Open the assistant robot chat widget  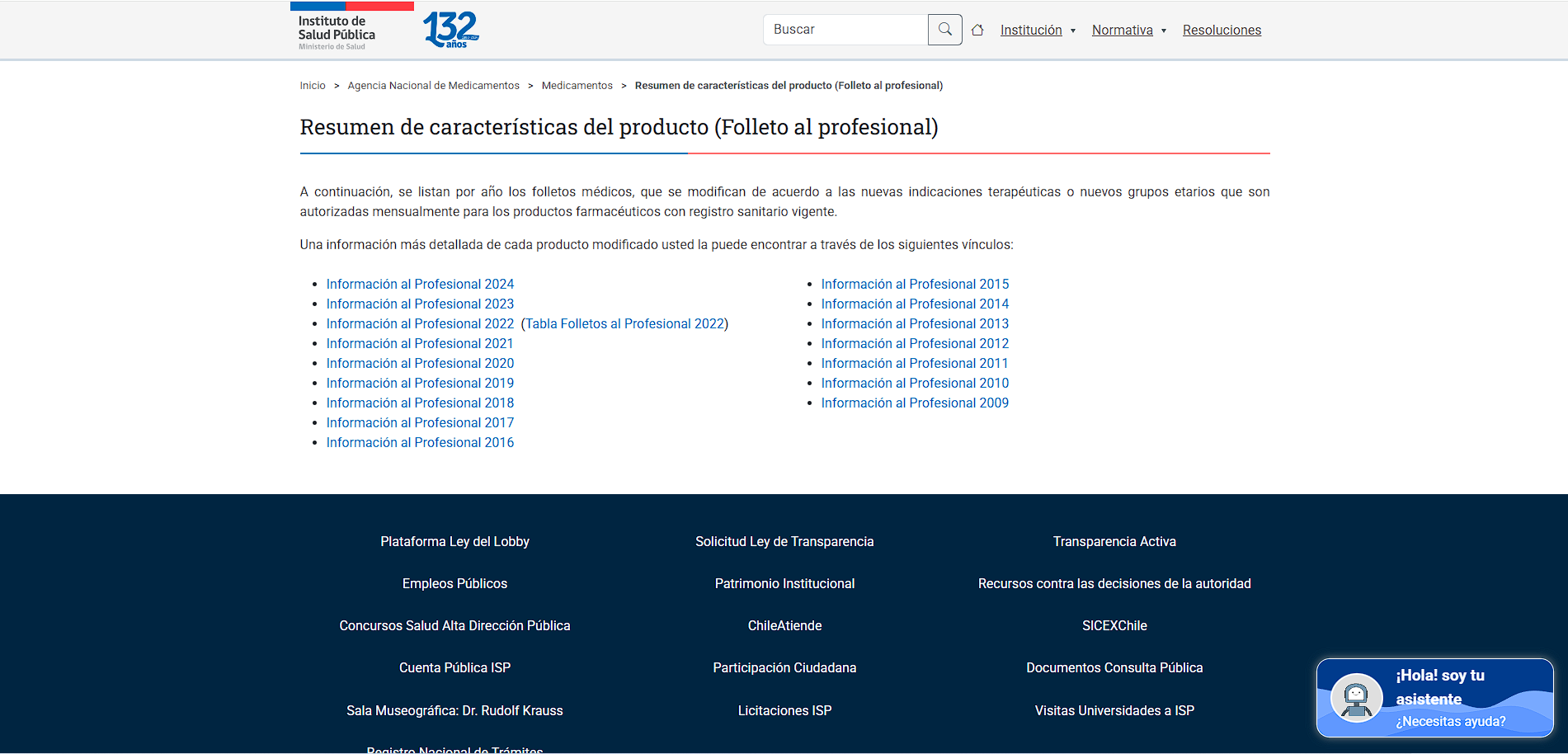[x=1434, y=698]
